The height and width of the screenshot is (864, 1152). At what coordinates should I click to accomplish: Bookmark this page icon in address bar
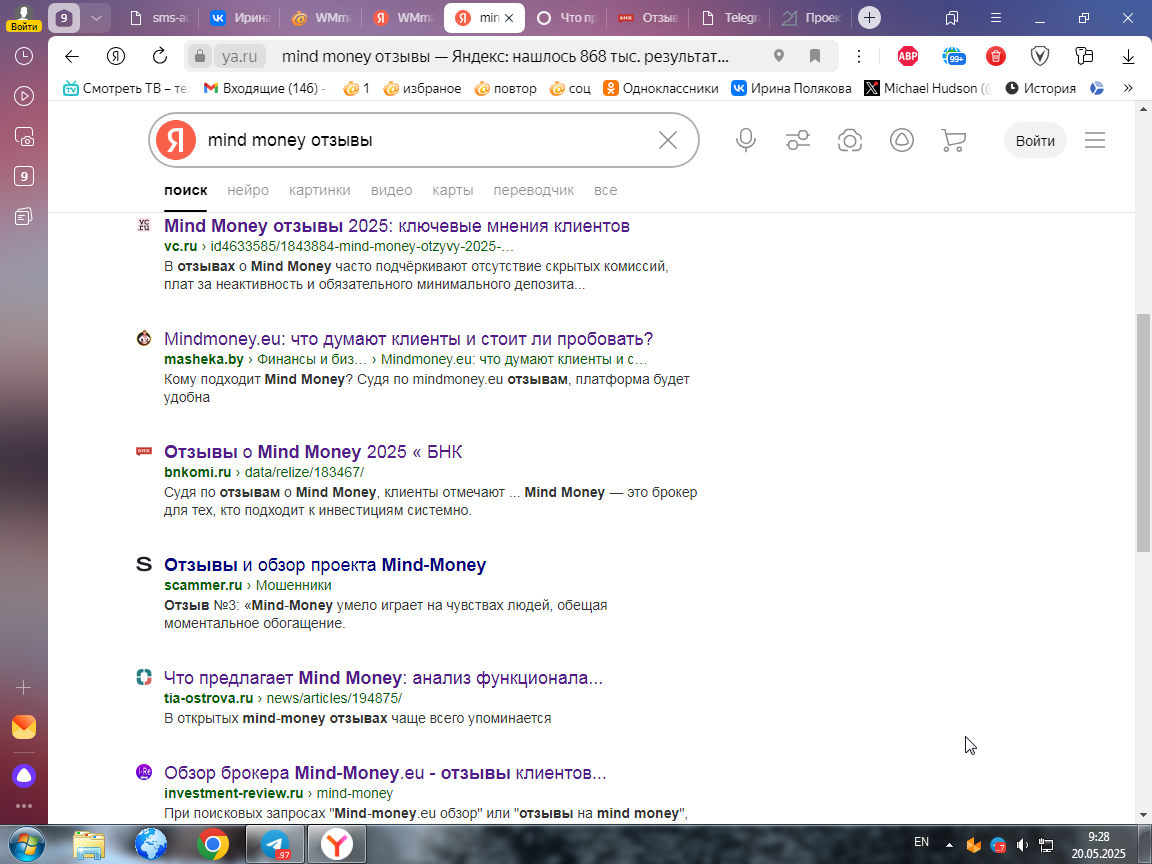pyautogui.click(x=815, y=56)
